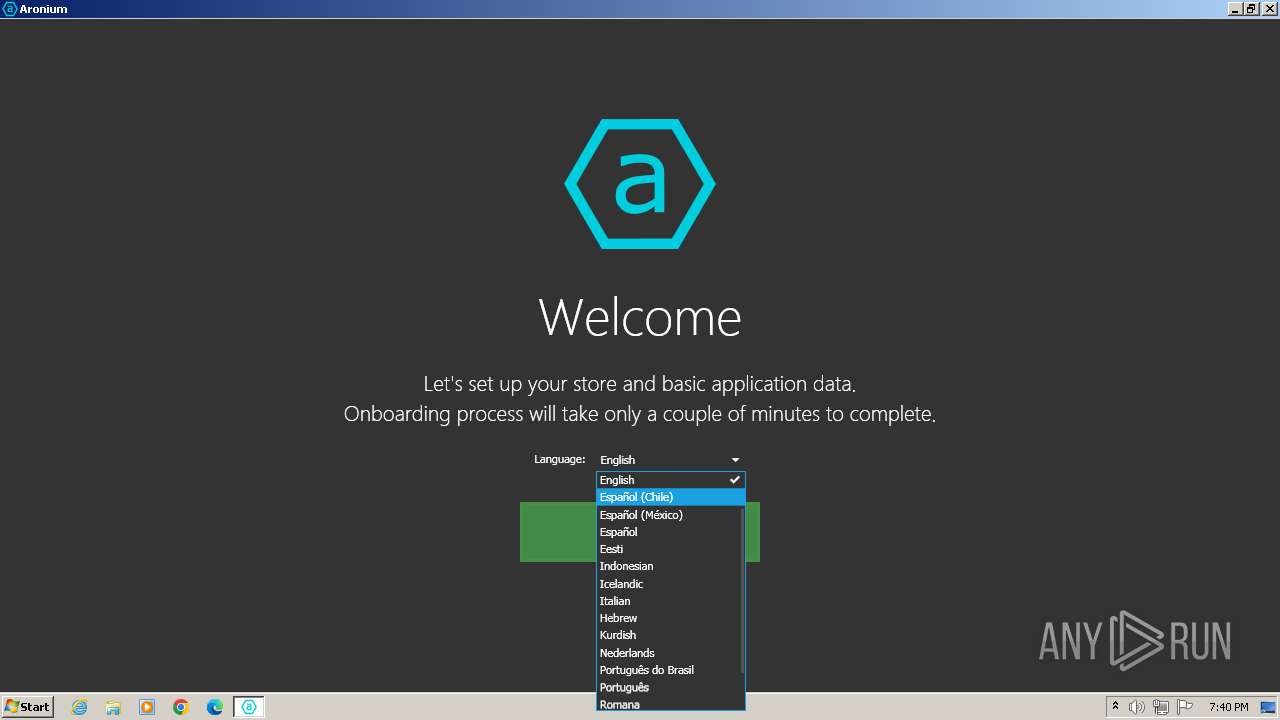Select Hebrew language

point(670,618)
